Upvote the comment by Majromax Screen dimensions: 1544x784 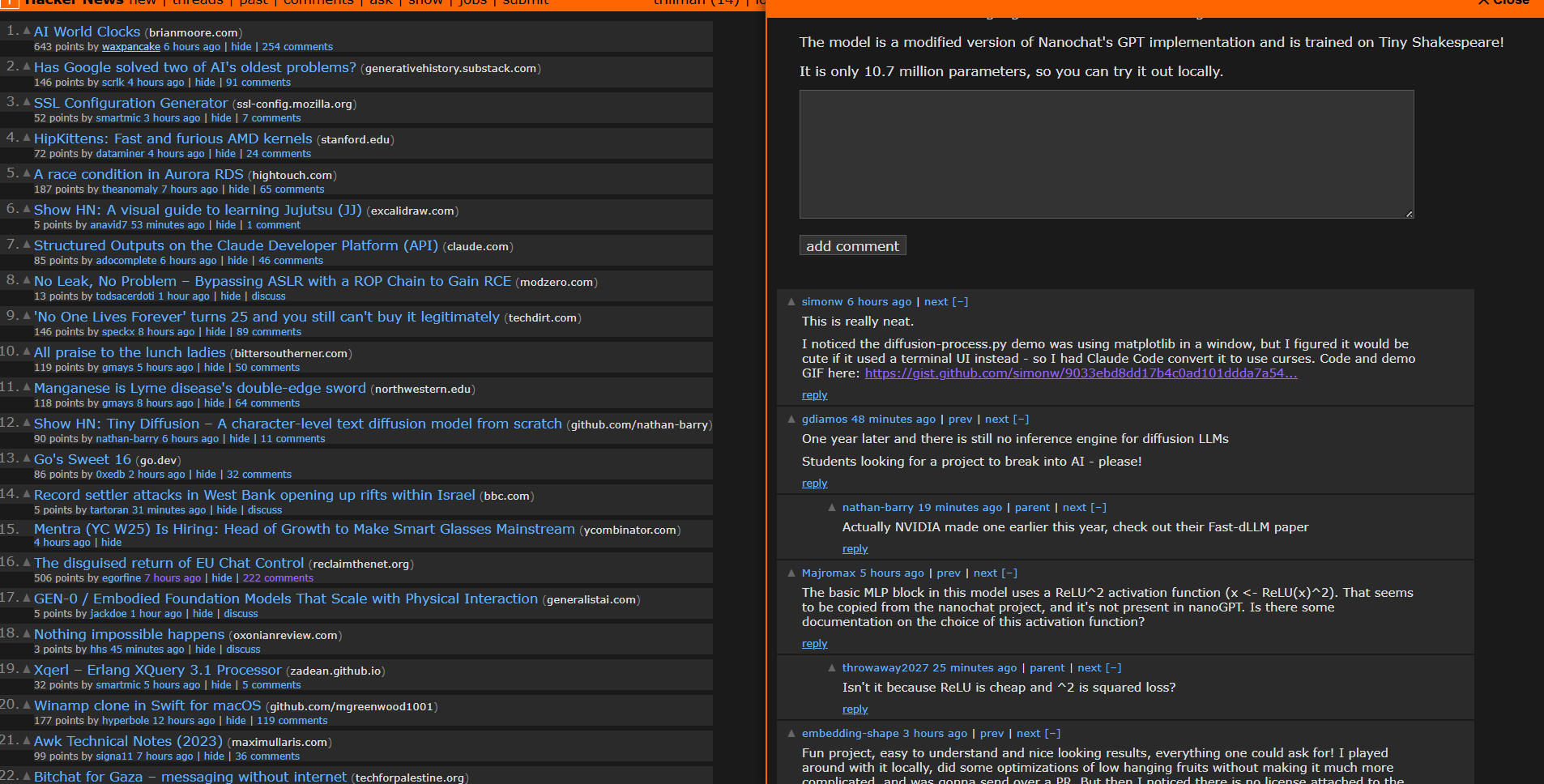point(791,573)
